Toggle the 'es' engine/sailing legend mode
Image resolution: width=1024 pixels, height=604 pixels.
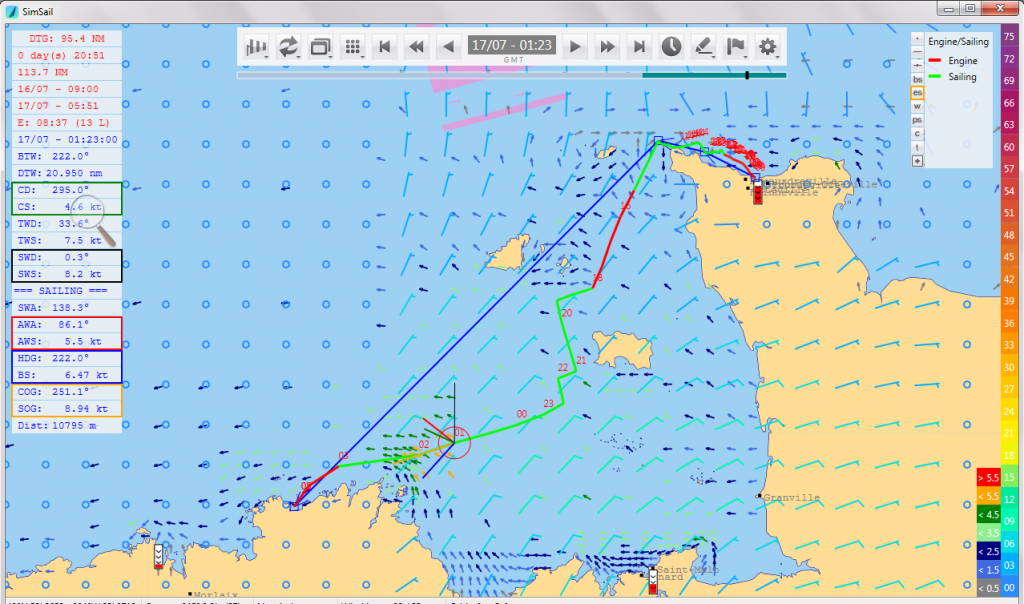(x=918, y=93)
